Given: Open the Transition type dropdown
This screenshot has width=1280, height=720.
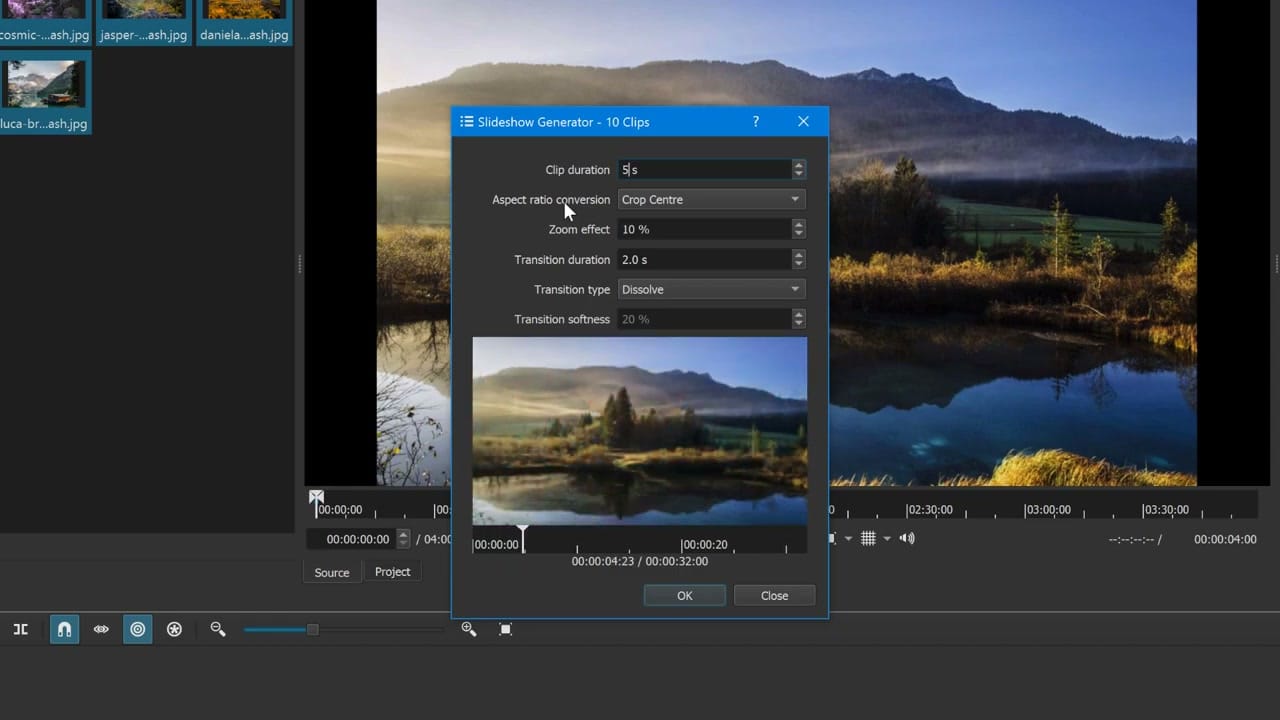Looking at the screenshot, I should [x=710, y=289].
